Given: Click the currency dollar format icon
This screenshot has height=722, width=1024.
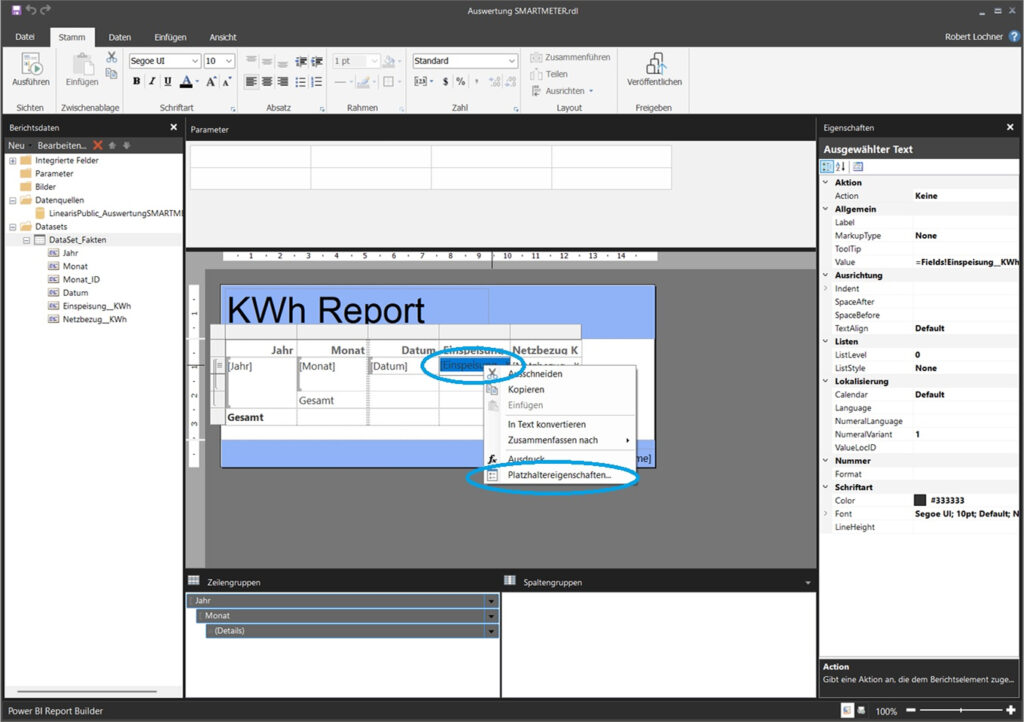Looking at the screenshot, I should coord(446,82).
